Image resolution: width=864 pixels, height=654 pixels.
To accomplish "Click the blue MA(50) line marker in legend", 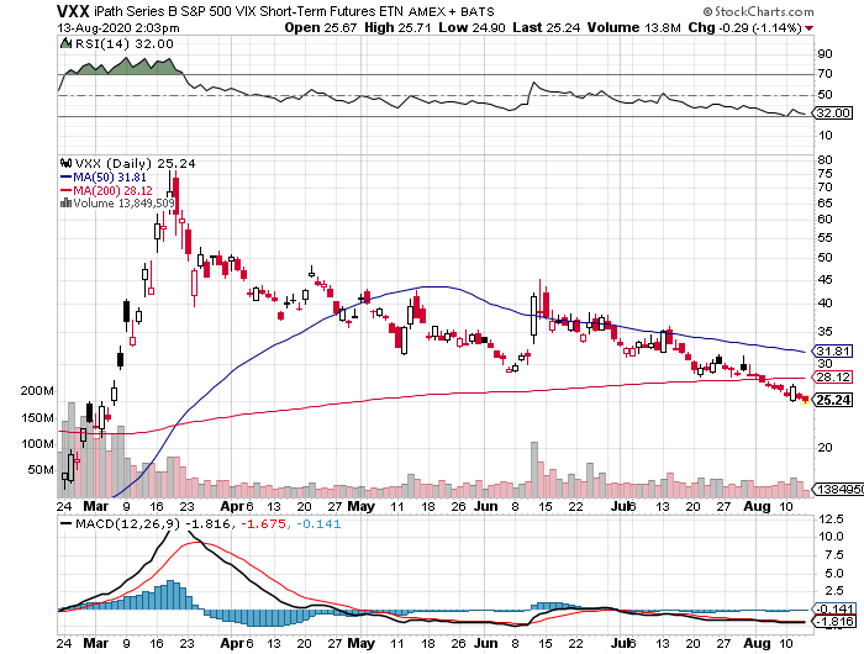I will [x=65, y=176].
